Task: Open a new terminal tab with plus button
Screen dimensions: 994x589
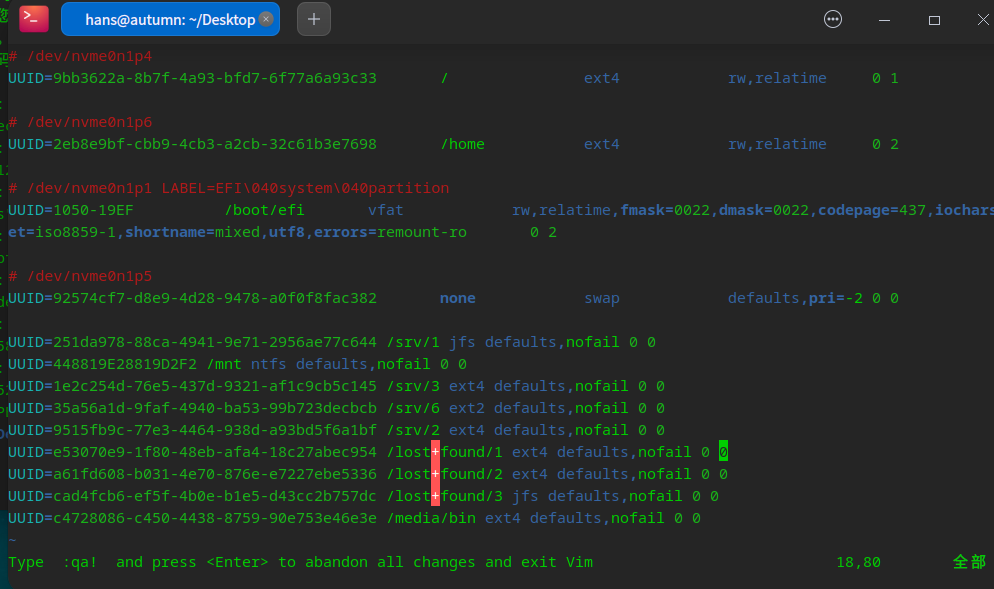Action: [314, 19]
